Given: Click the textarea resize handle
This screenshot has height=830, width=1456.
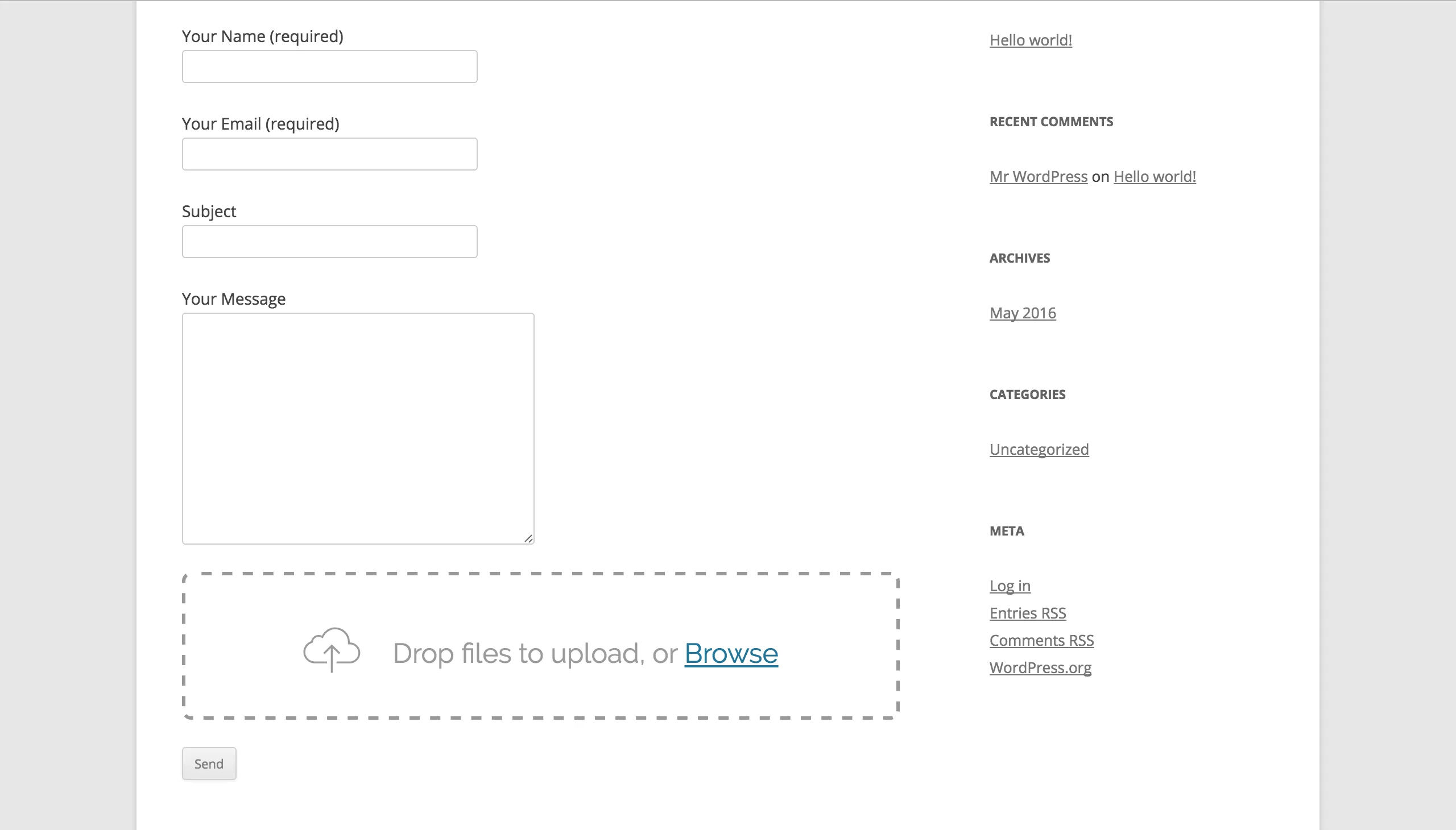Looking at the screenshot, I should point(529,538).
